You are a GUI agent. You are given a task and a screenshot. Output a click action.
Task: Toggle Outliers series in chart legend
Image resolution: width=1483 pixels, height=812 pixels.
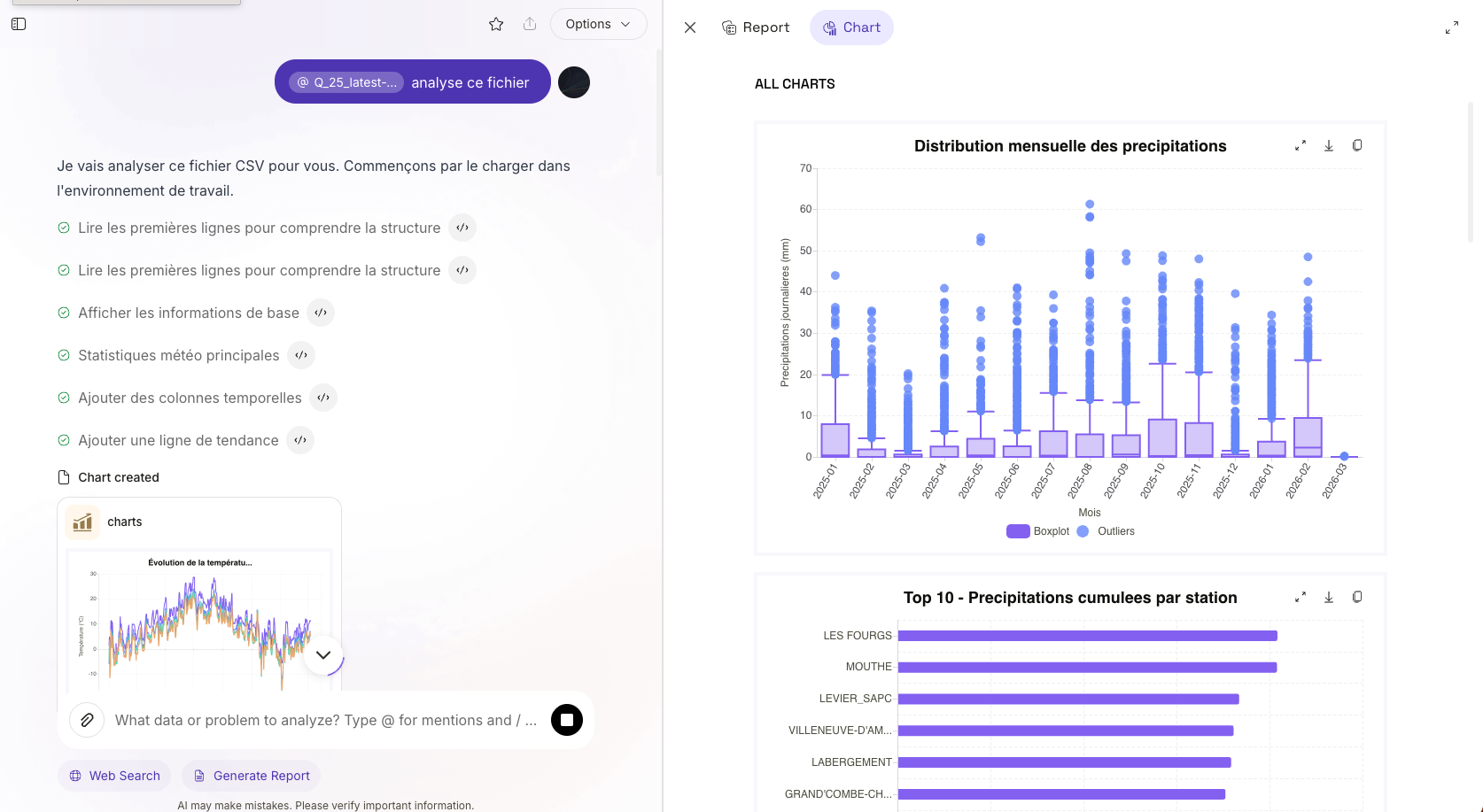pos(1106,531)
